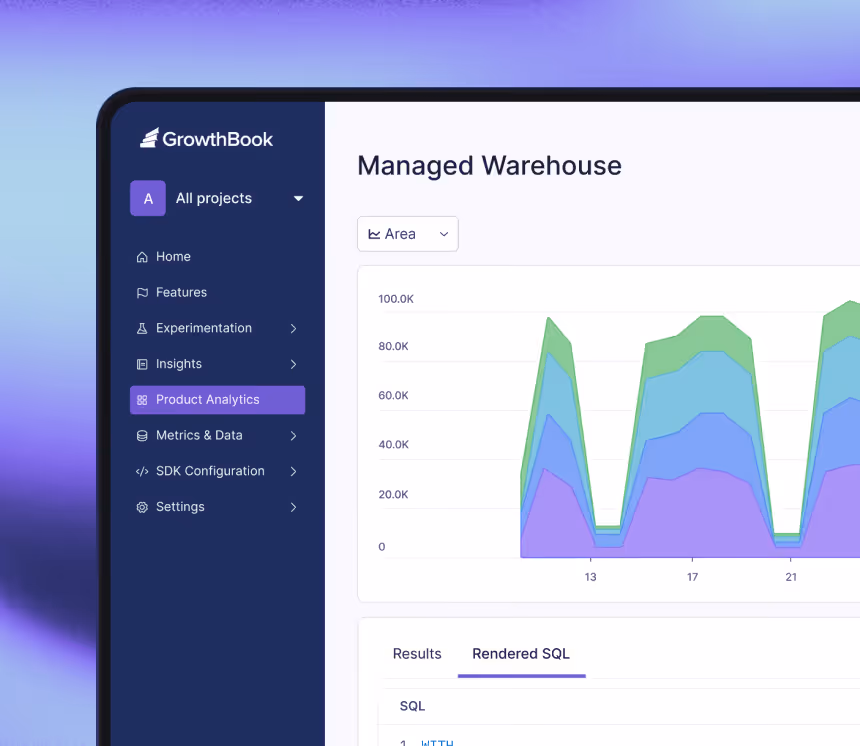Click the Home house icon
Viewport: 860px width, 746px height.
click(x=142, y=257)
